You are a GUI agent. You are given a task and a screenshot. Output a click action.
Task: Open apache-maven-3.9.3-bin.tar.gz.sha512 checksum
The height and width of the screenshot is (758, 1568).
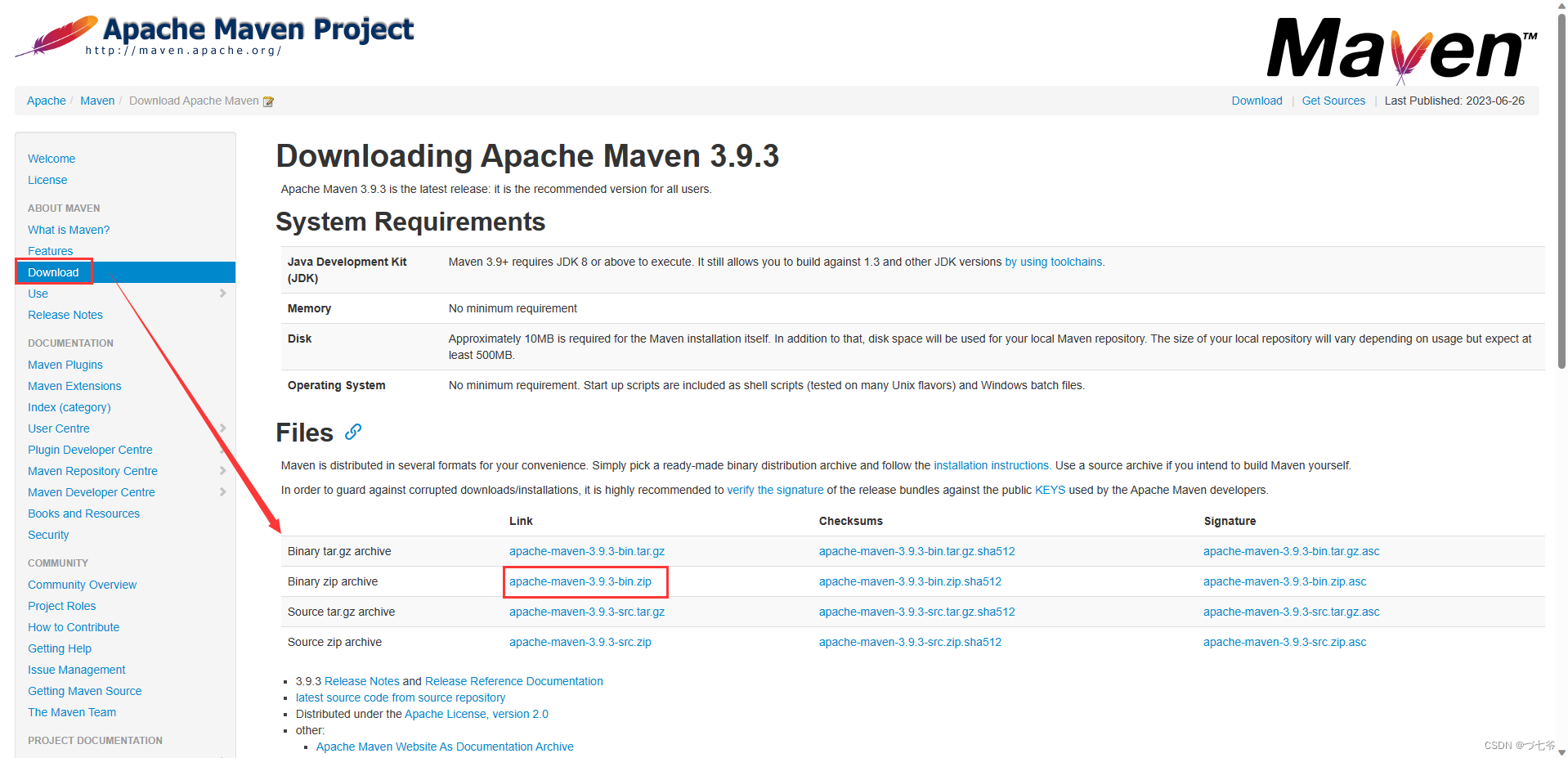pos(917,551)
